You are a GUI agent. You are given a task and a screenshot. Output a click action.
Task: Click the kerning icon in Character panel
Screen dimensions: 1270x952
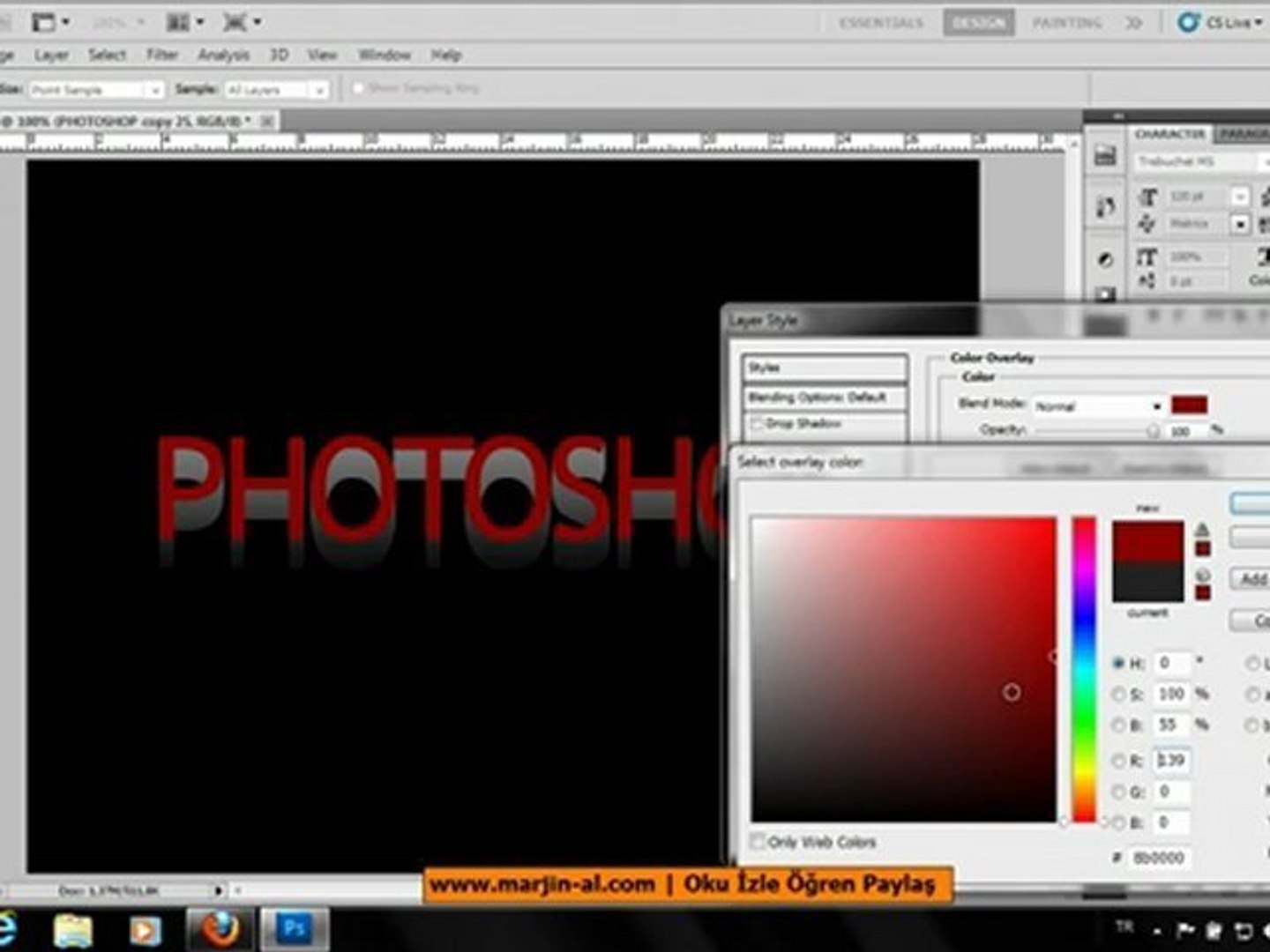coord(1147,224)
